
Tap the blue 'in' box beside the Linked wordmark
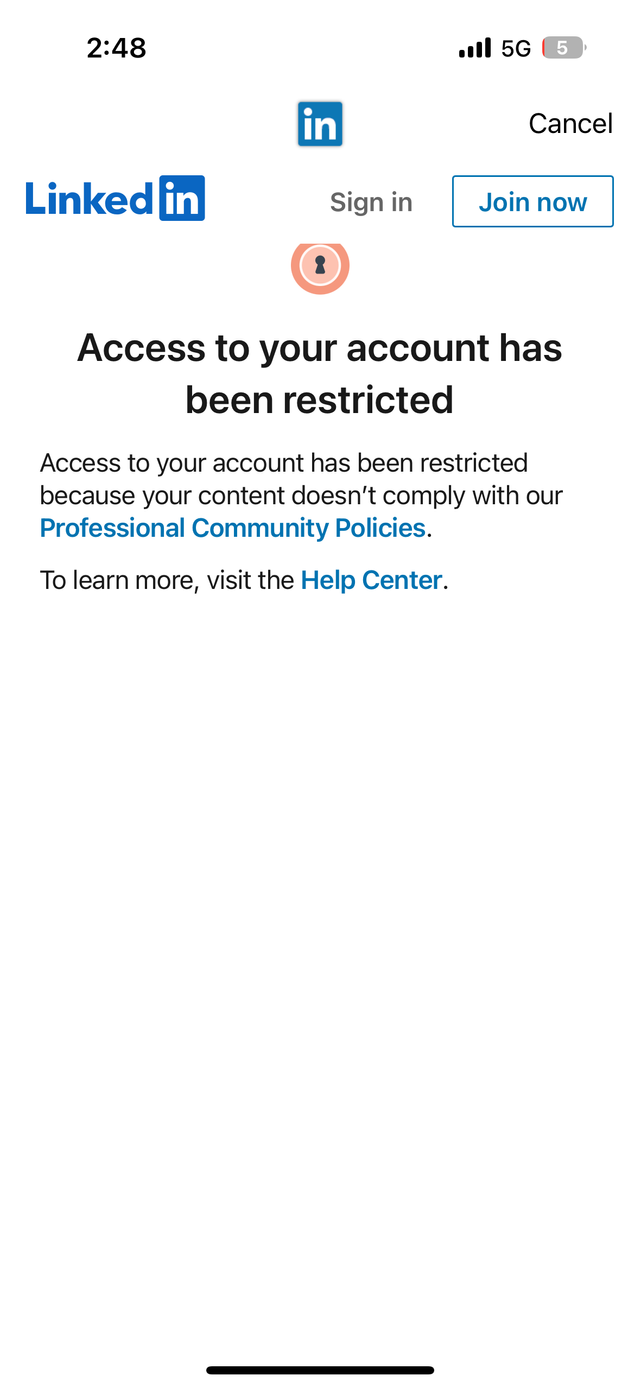click(182, 198)
